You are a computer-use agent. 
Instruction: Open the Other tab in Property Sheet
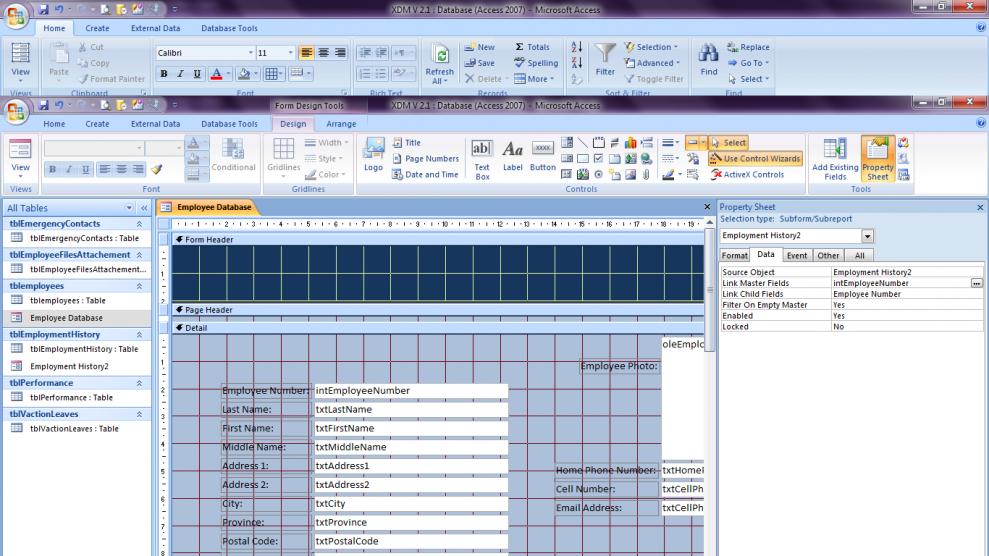click(x=828, y=255)
